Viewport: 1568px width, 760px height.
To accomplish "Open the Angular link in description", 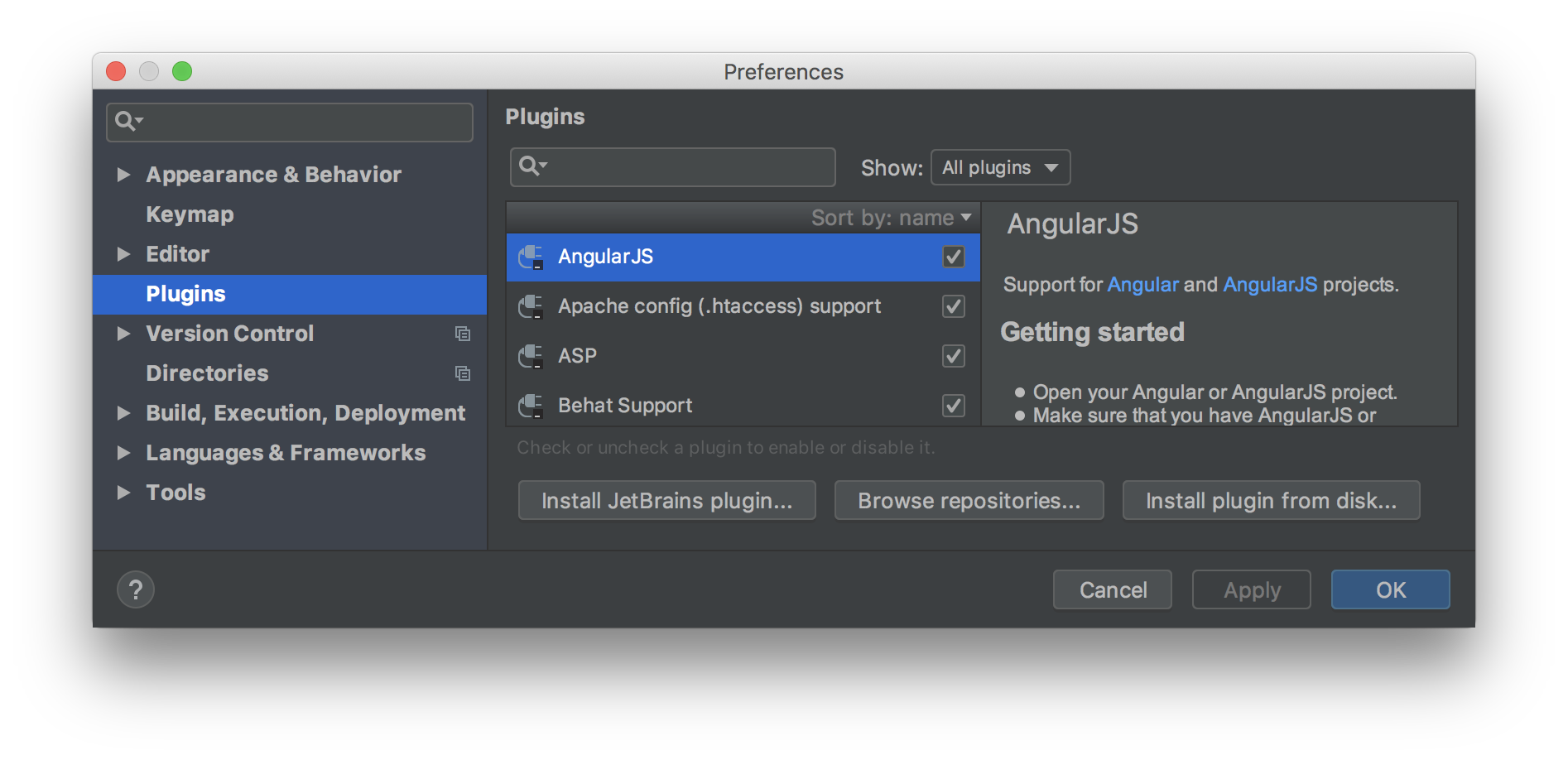I will 1142,285.
